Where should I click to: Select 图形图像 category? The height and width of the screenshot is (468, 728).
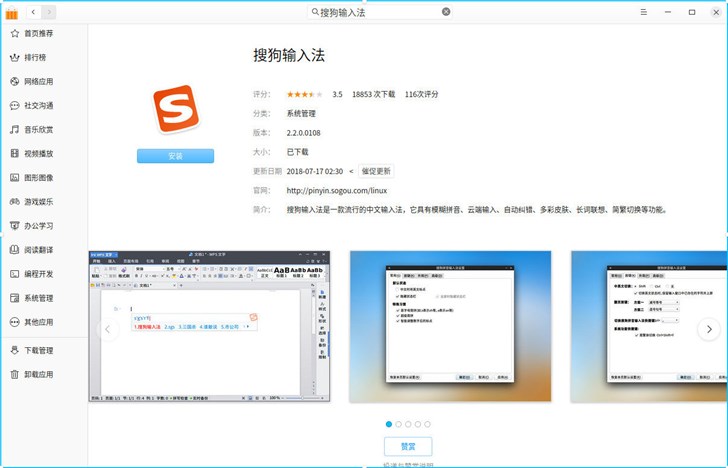tap(39, 178)
